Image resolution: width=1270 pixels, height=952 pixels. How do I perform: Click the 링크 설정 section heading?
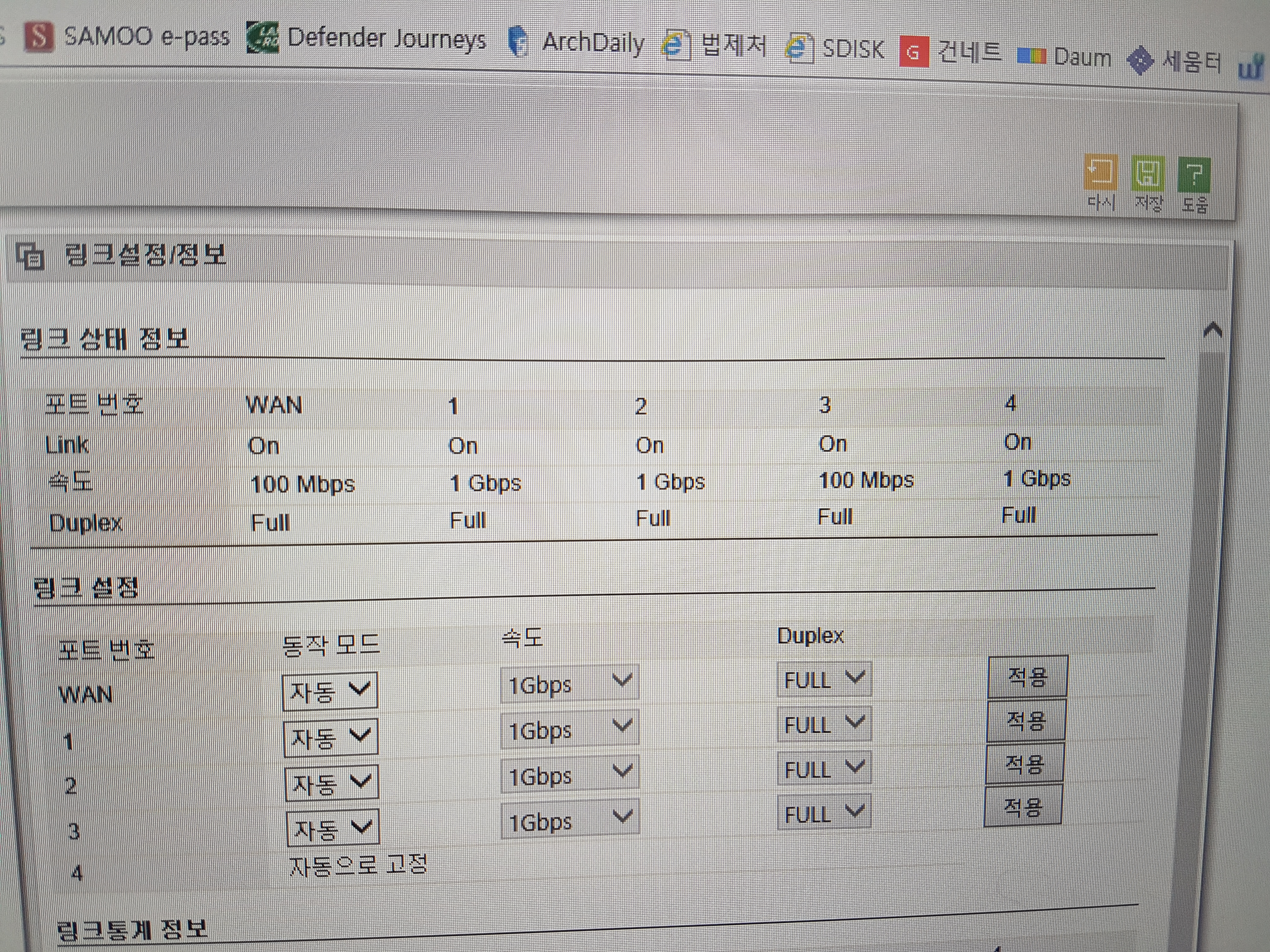[86, 588]
